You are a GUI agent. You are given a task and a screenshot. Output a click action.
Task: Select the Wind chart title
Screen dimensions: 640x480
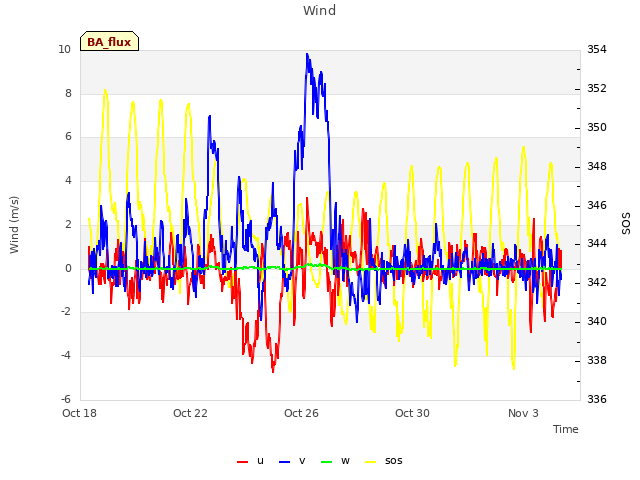pyautogui.click(x=320, y=10)
